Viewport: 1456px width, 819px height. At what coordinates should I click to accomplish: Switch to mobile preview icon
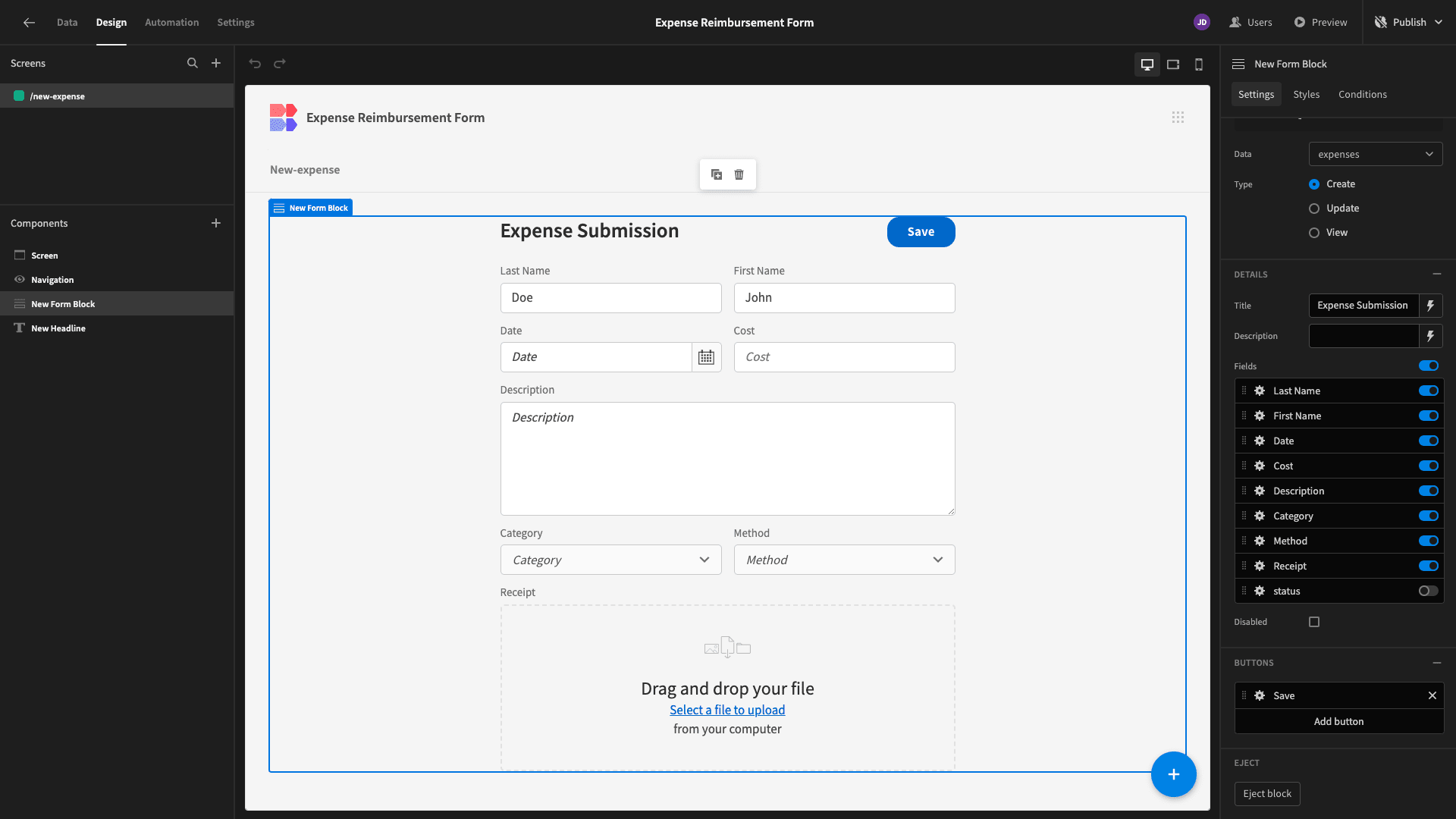pyautogui.click(x=1199, y=64)
